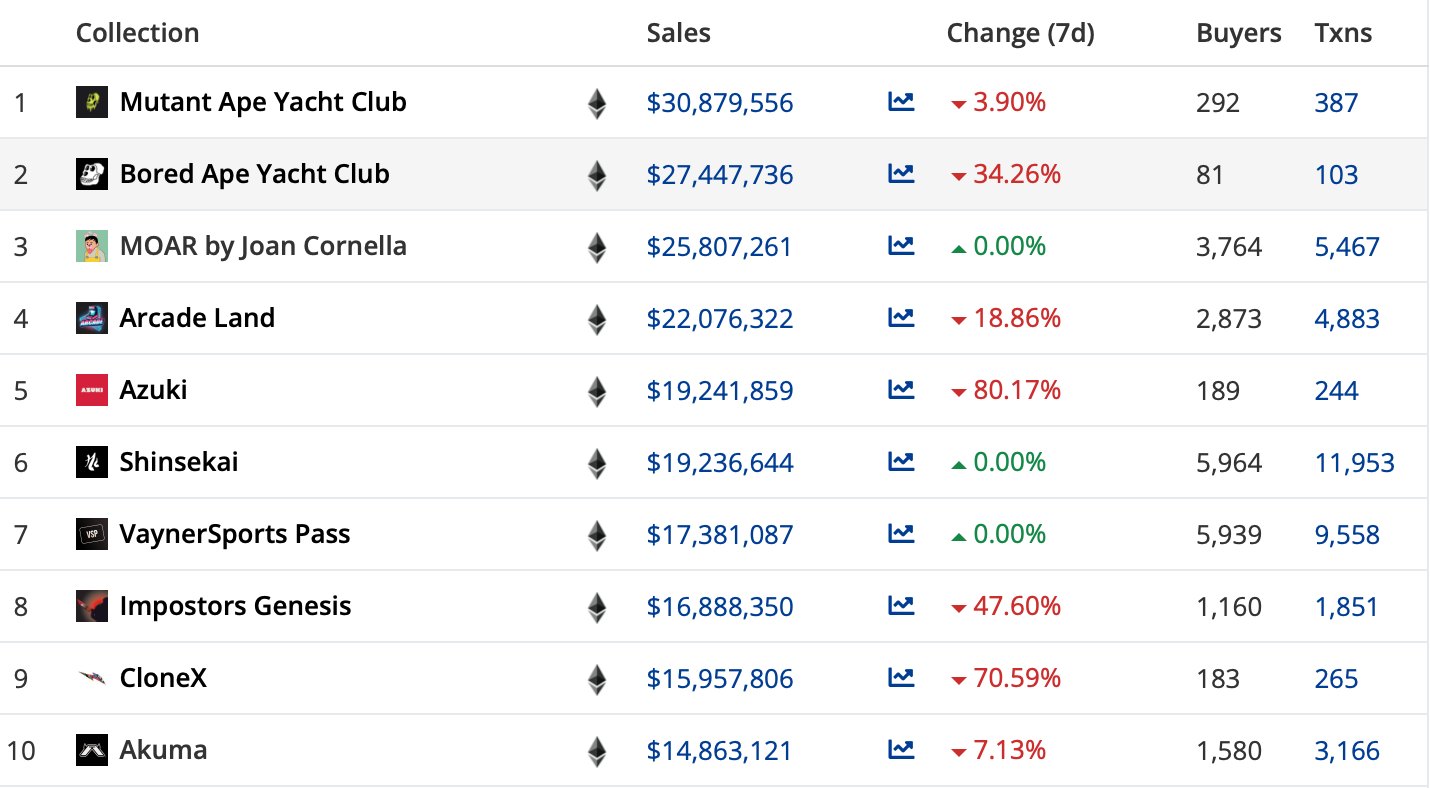Image resolution: width=1430 pixels, height=788 pixels.
Task: Open Shinsekai's sales chart icon
Action: [x=901, y=462]
